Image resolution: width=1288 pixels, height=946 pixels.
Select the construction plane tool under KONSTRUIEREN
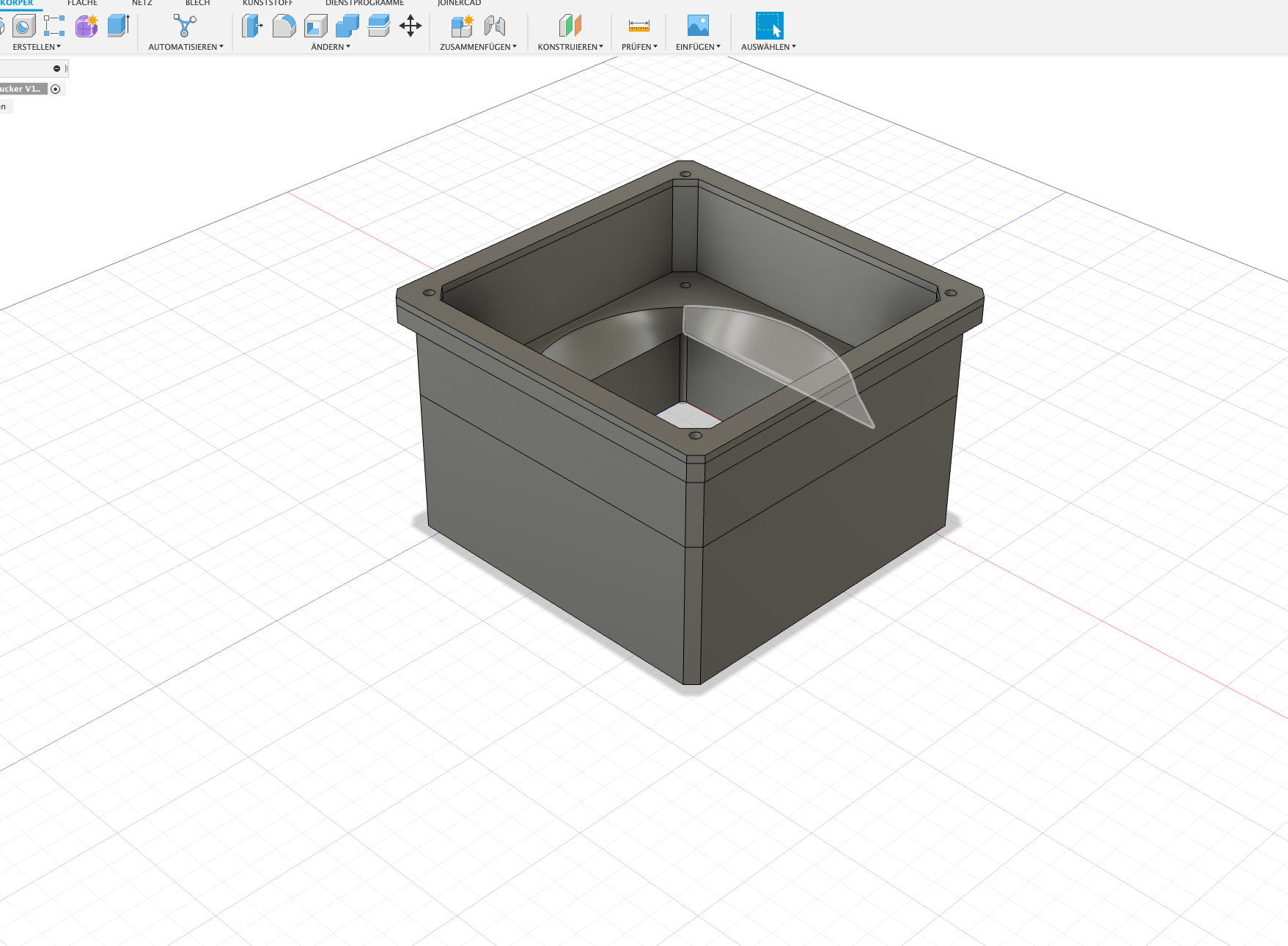570,26
